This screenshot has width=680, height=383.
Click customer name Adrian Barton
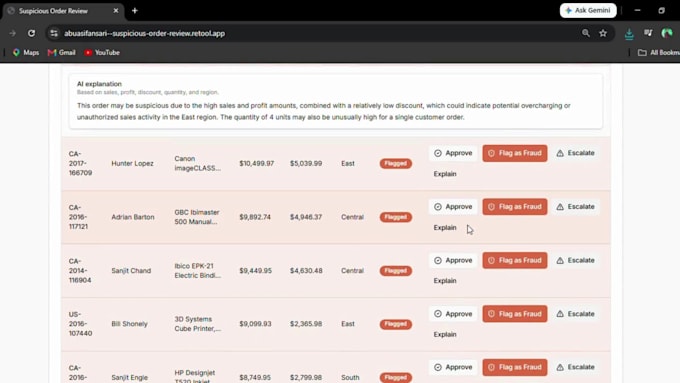tap(133, 217)
